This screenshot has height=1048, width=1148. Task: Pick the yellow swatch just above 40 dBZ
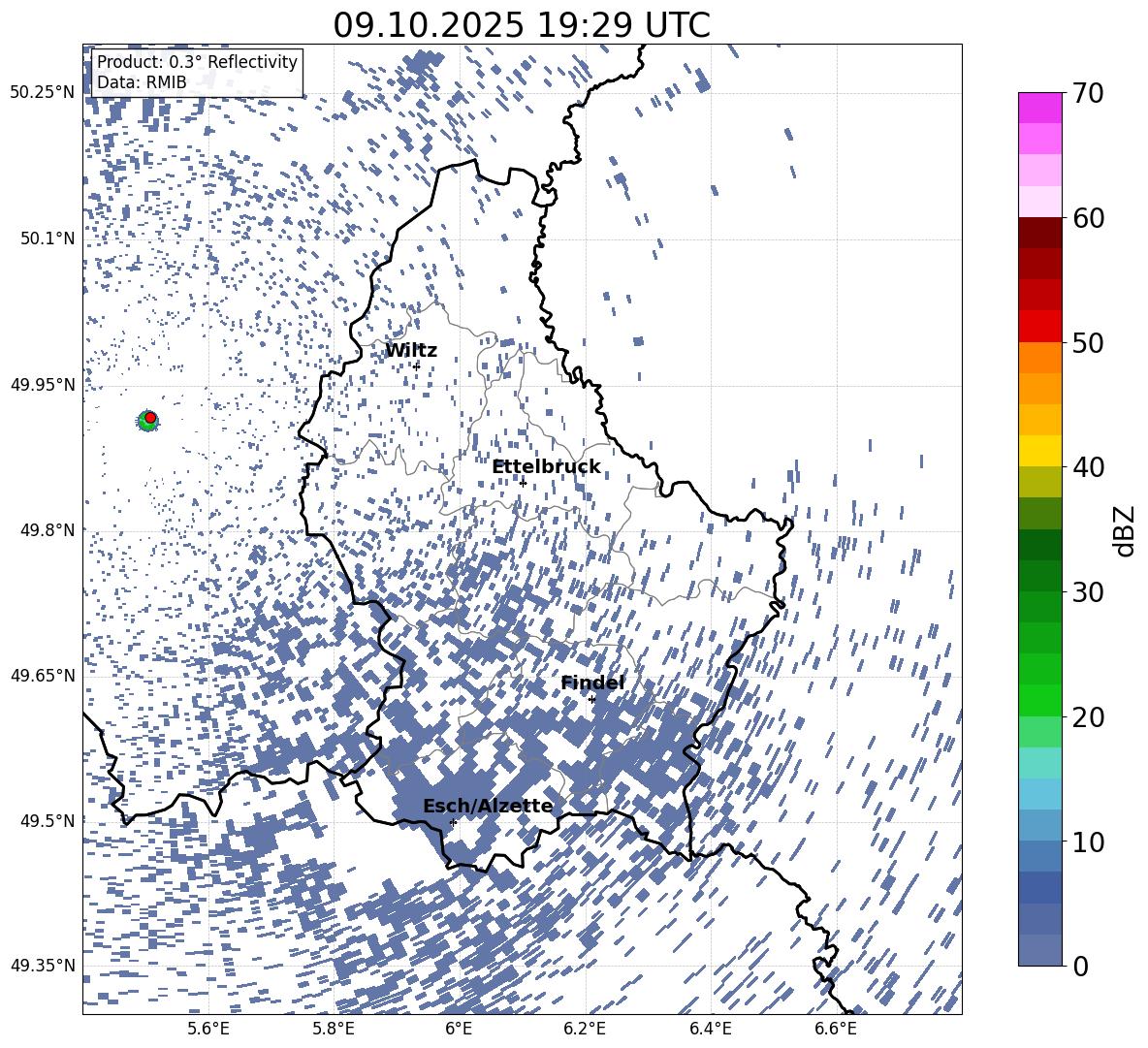click(x=1039, y=451)
